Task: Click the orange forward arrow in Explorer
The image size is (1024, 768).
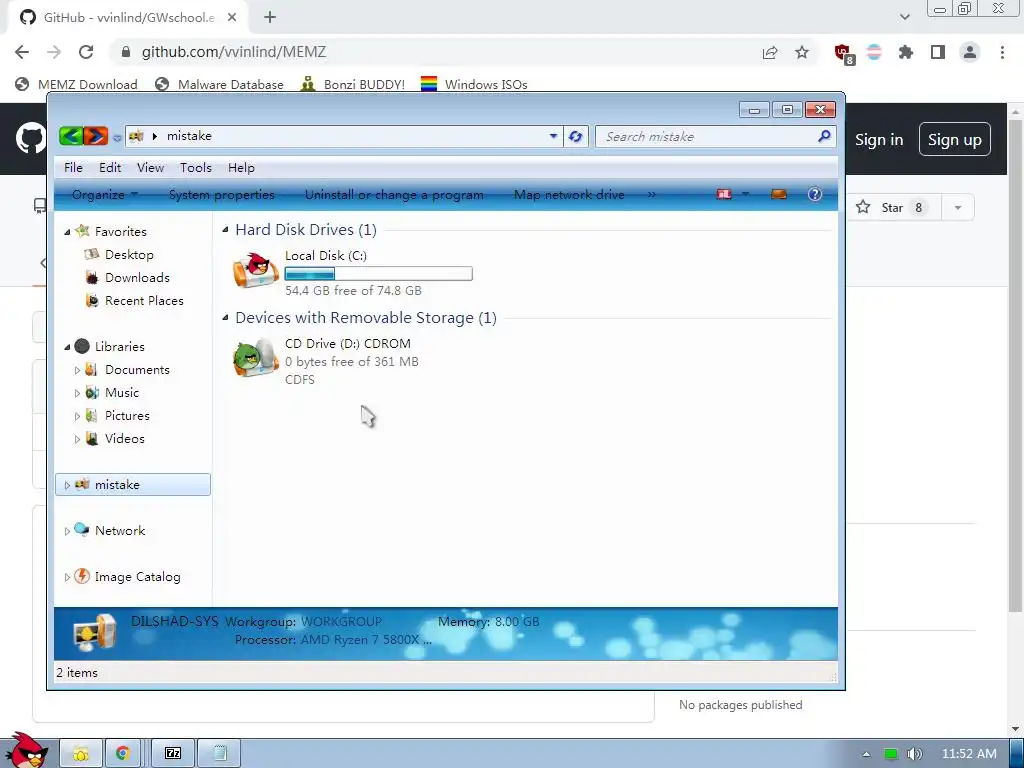Action: (x=95, y=136)
